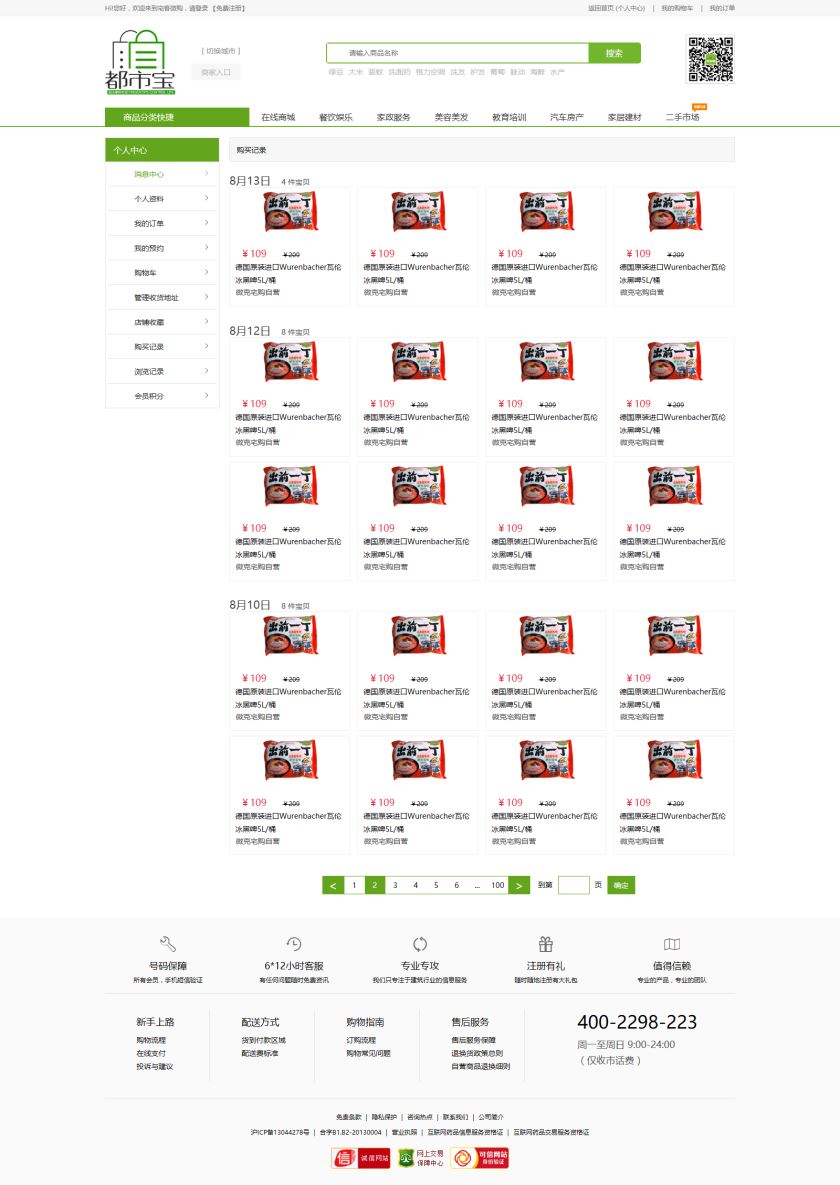Click the green 搜索 search button
This screenshot has height=1185, width=840.
tap(614, 53)
